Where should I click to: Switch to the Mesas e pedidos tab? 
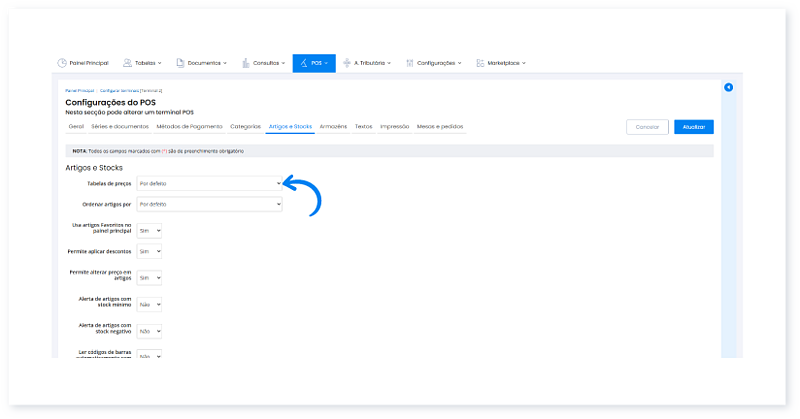(440, 127)
